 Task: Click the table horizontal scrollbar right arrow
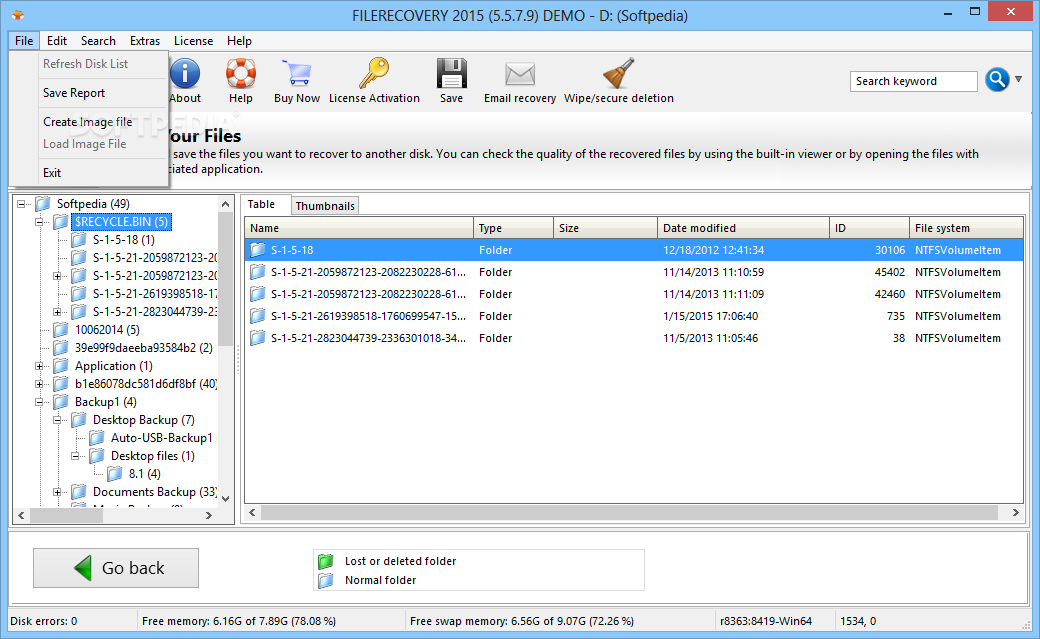coord(1015,512)
